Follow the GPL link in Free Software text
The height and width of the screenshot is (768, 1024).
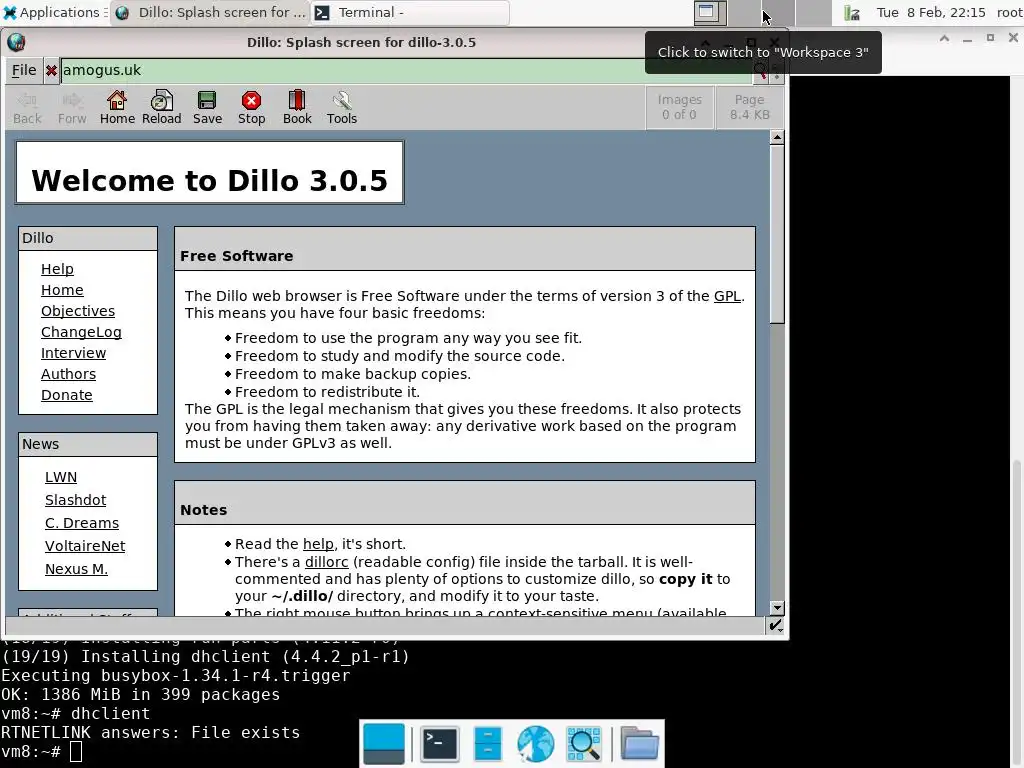click(727, 296)
